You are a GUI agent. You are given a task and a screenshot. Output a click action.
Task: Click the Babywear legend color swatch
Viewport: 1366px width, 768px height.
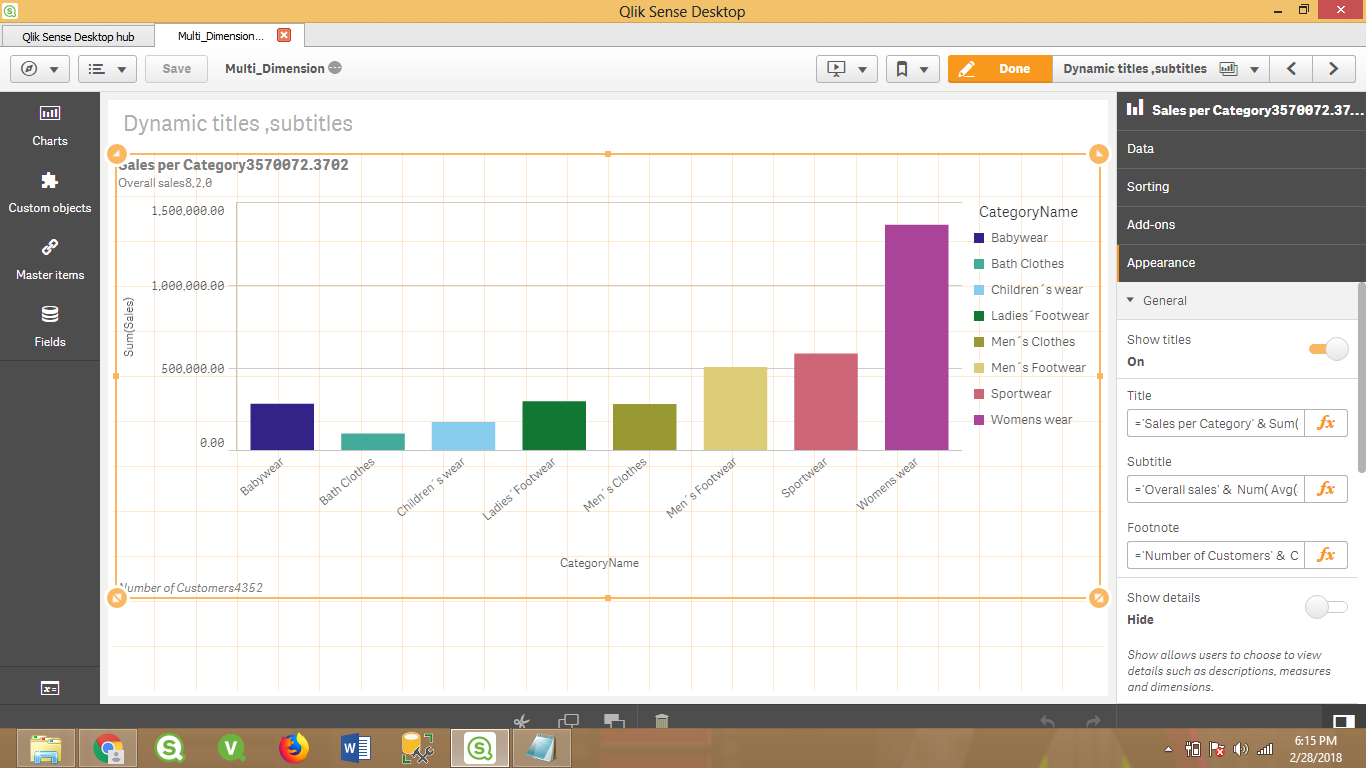coord(977,237)
